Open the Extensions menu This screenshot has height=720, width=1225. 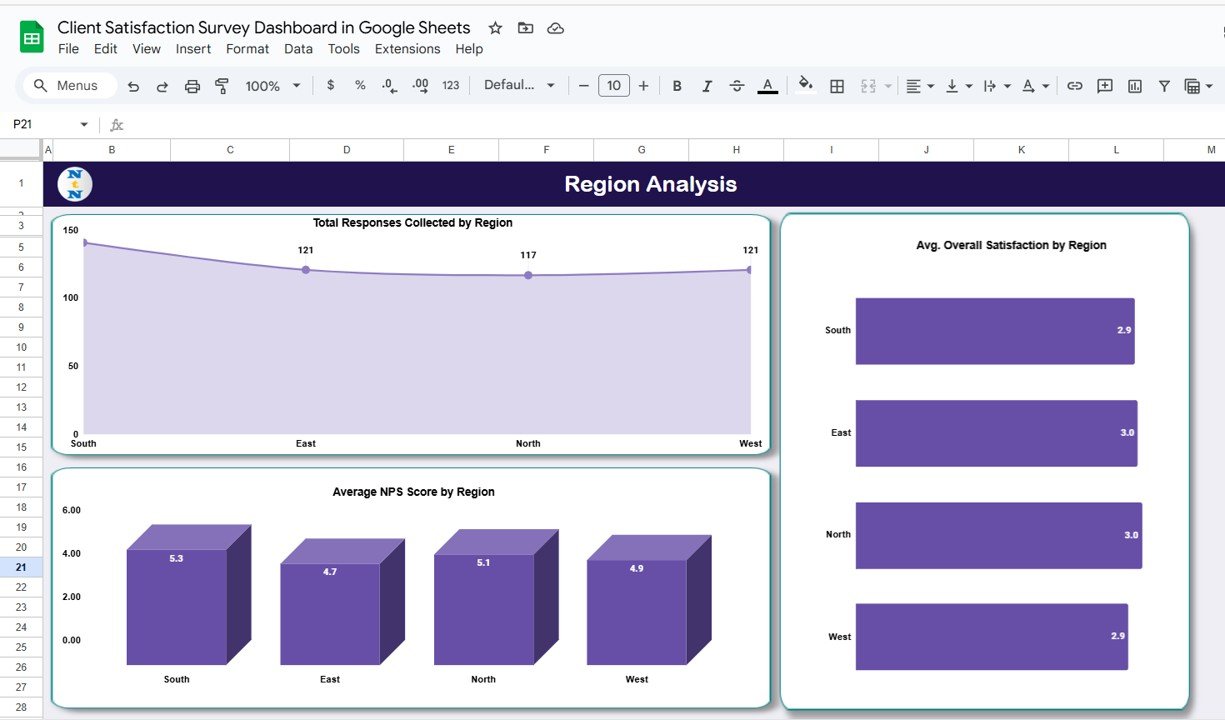click(407, 49)
